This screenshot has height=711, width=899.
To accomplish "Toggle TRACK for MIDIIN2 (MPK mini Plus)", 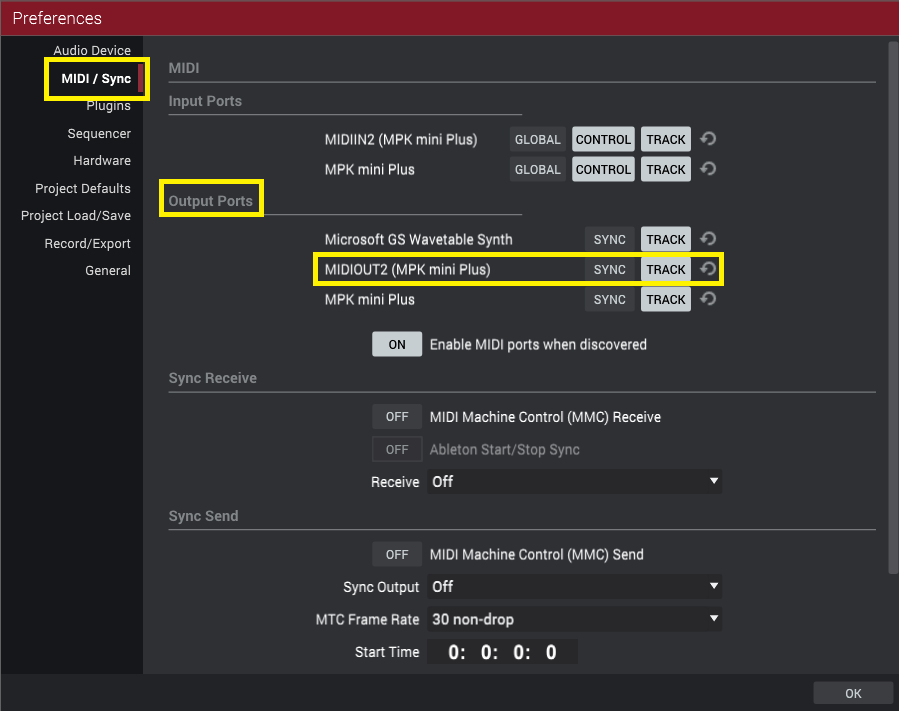I will click(666, 139).
